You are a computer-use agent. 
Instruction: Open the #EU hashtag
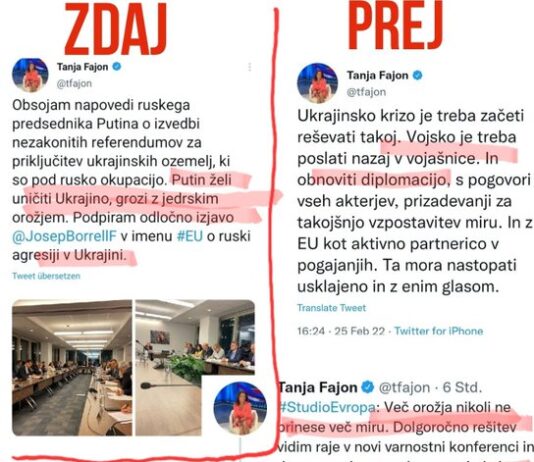(190, 236)
